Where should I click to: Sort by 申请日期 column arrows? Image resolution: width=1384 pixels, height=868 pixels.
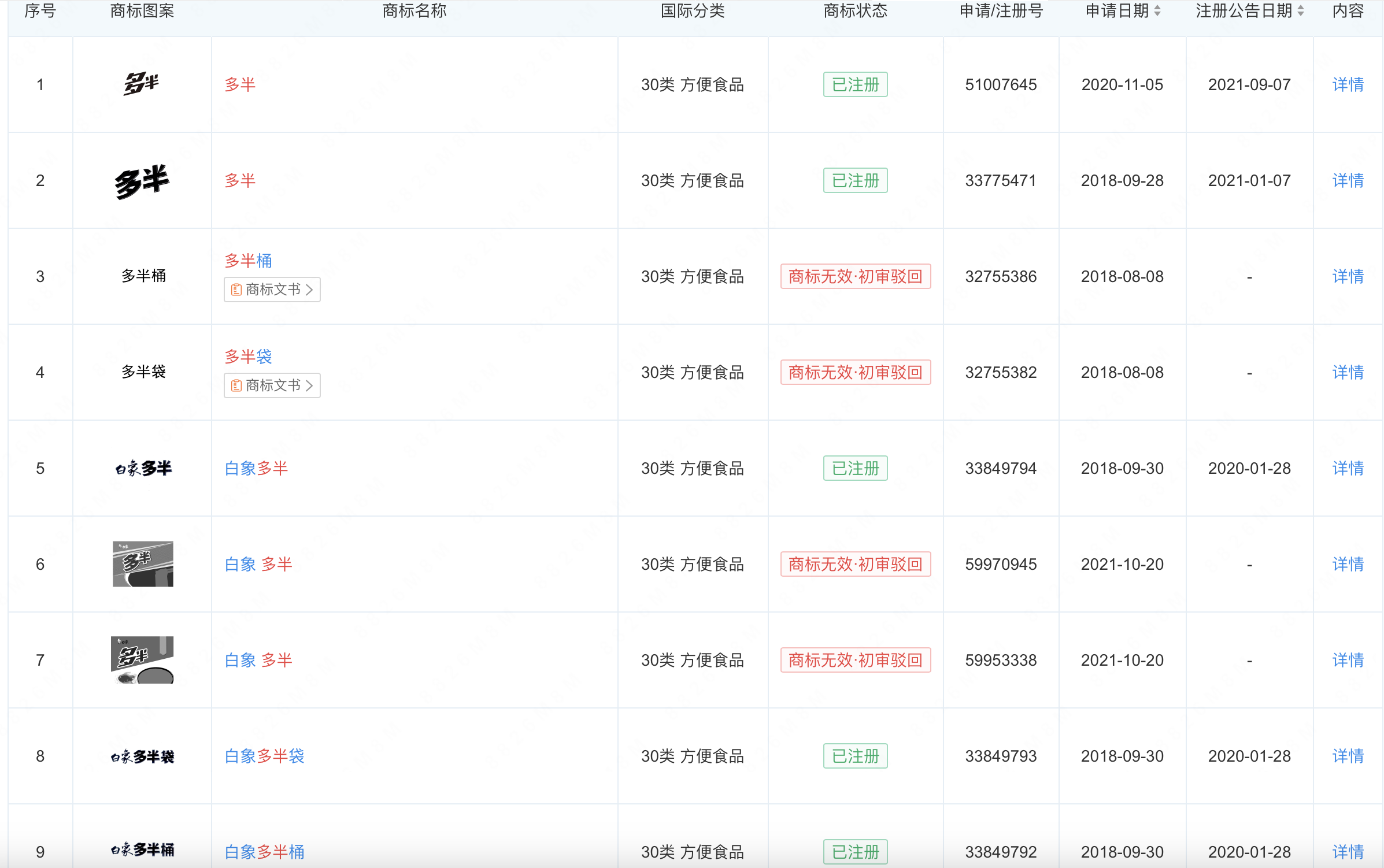tap(1157, 11)
